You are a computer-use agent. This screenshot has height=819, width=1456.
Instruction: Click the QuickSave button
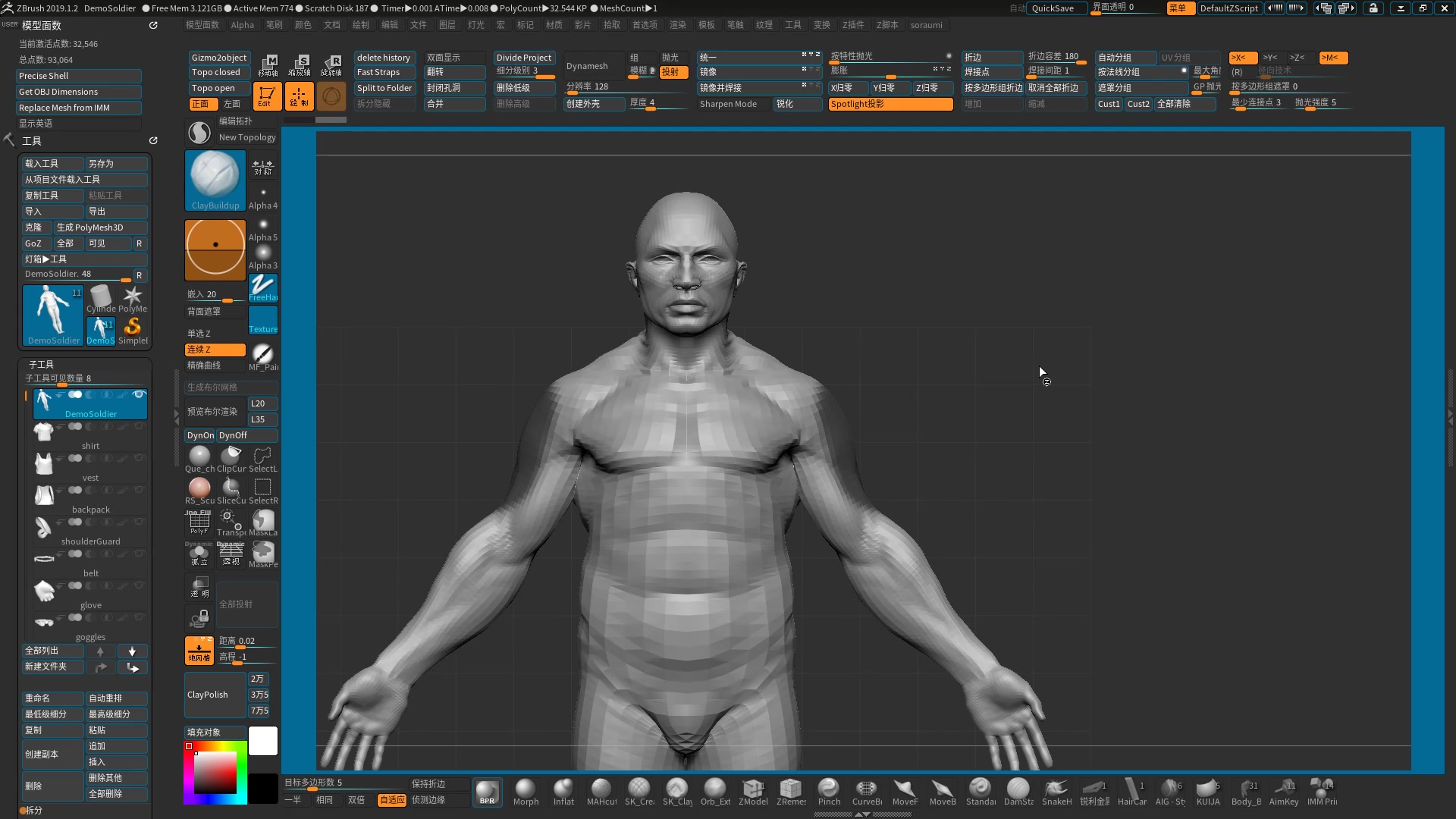(x=1053, y=8)
